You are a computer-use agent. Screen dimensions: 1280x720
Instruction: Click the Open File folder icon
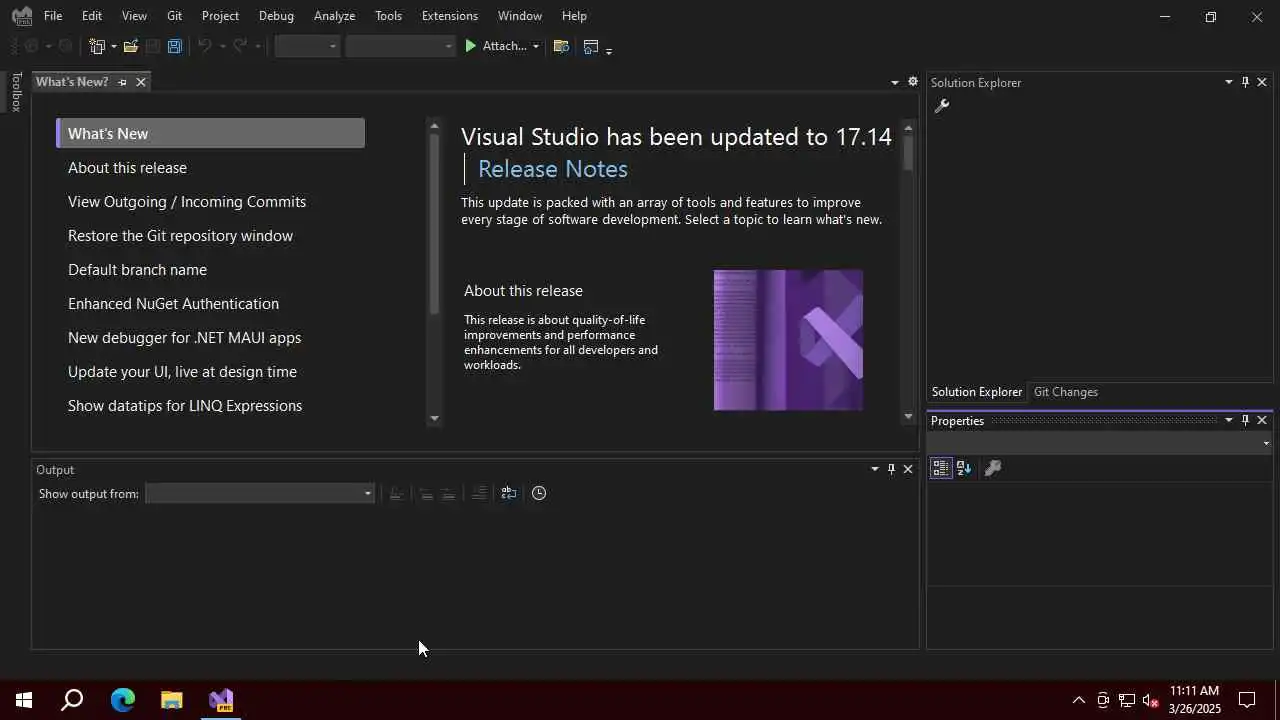pos(131,46)
